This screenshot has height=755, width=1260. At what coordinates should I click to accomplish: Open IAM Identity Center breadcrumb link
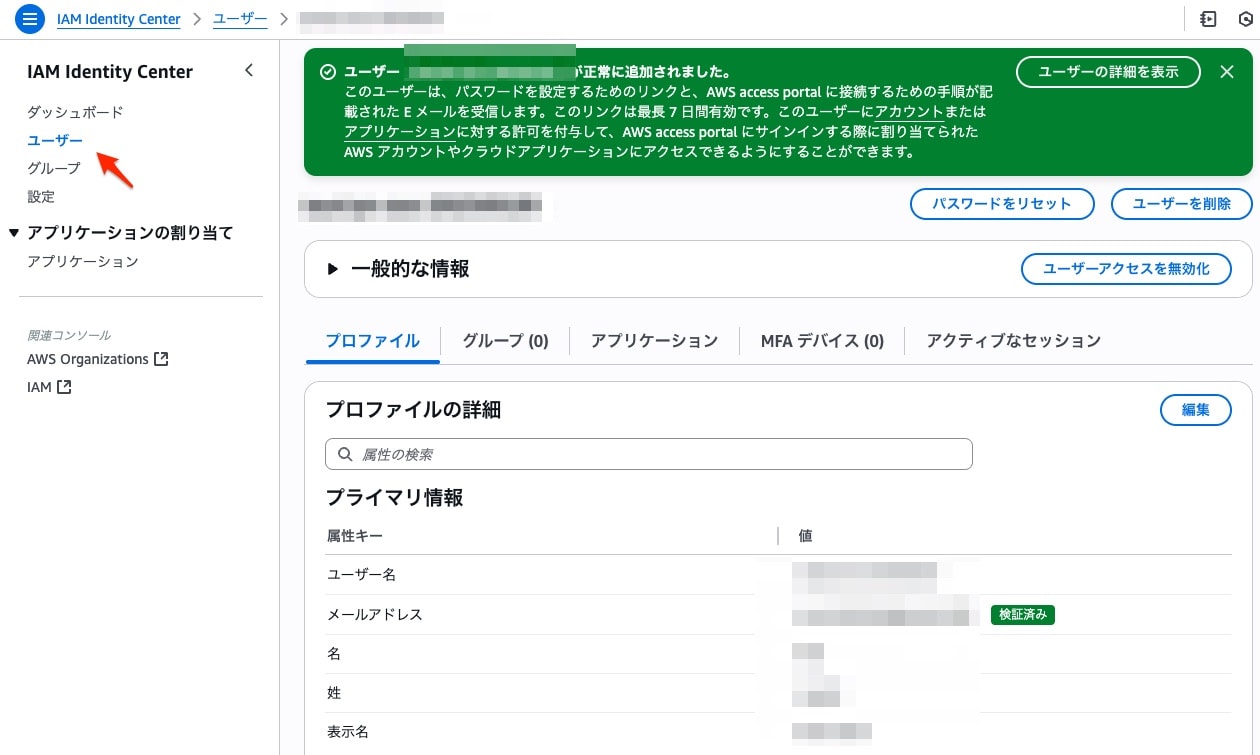118,19
